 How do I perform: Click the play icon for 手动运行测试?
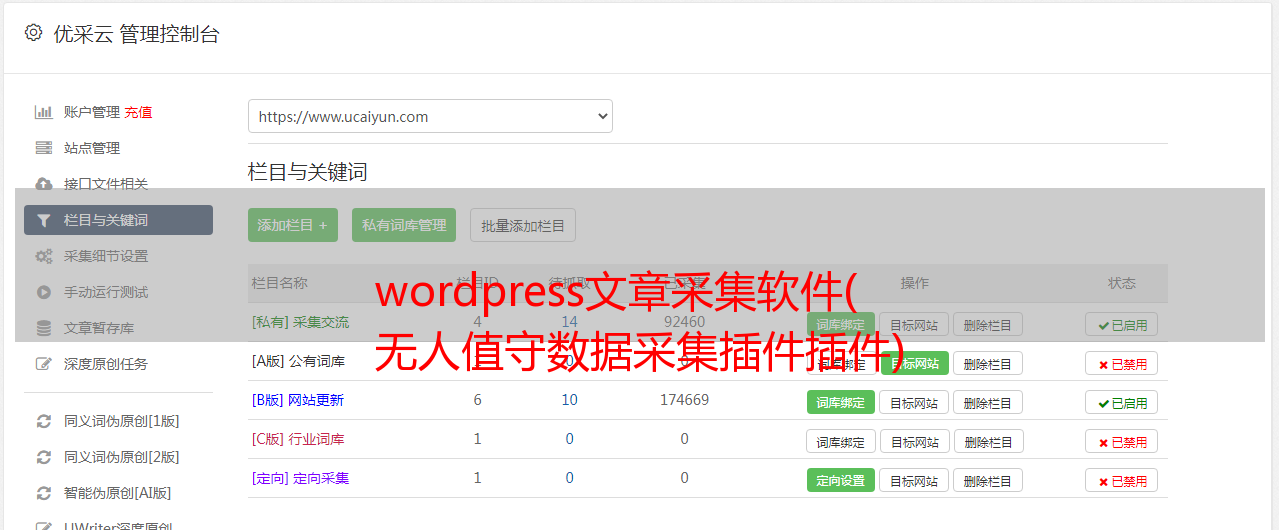point(43,292)
